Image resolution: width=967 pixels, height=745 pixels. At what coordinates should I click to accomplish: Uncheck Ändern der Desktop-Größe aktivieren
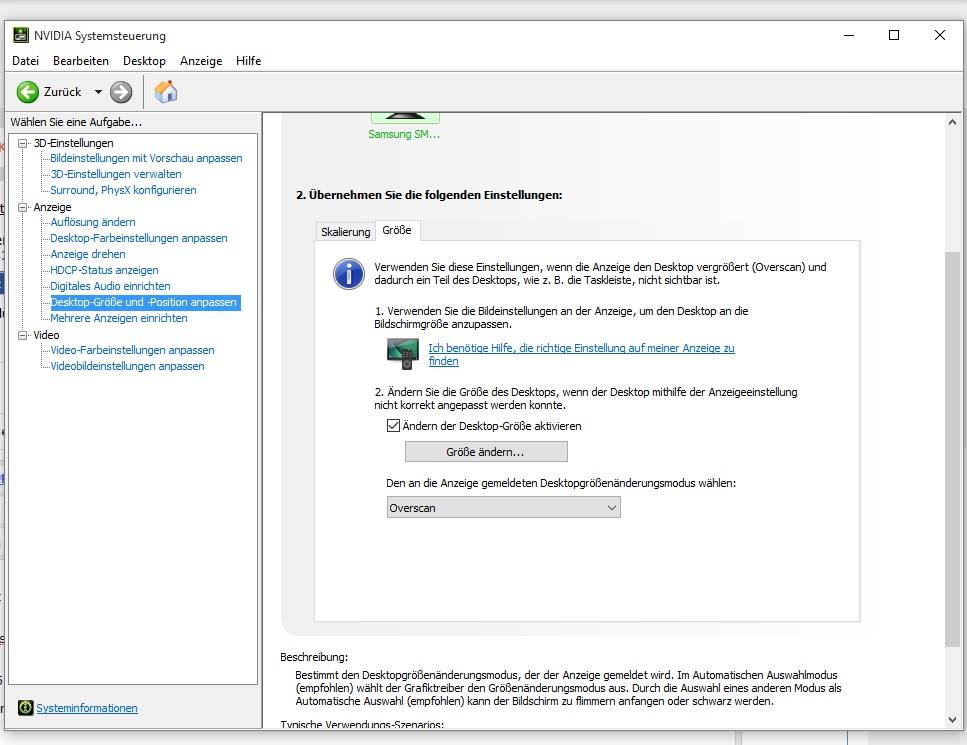pos(393,426)
